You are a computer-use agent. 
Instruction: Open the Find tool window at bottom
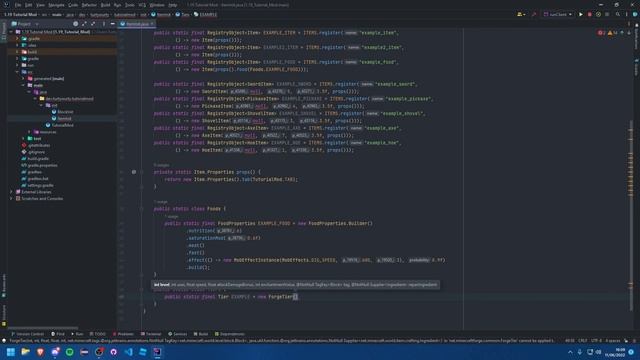tap(58, 334)
